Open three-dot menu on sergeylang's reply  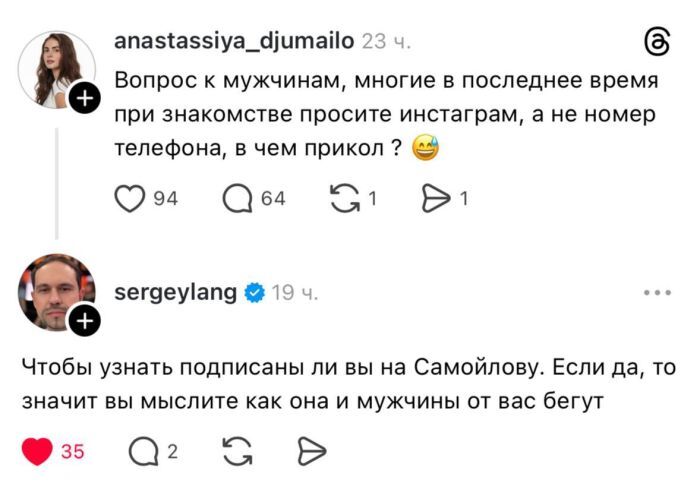[x=657, y=293]
